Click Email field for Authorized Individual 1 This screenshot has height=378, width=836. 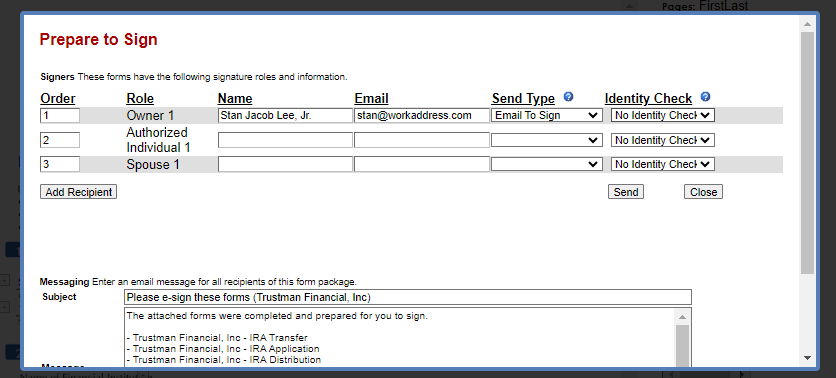(422, 140)
